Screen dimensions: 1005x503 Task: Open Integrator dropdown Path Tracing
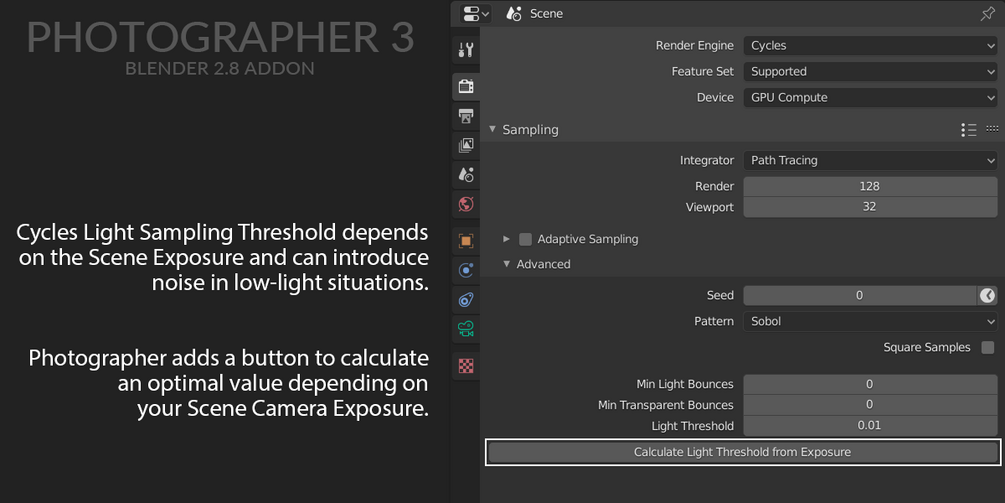coord(870,160)
